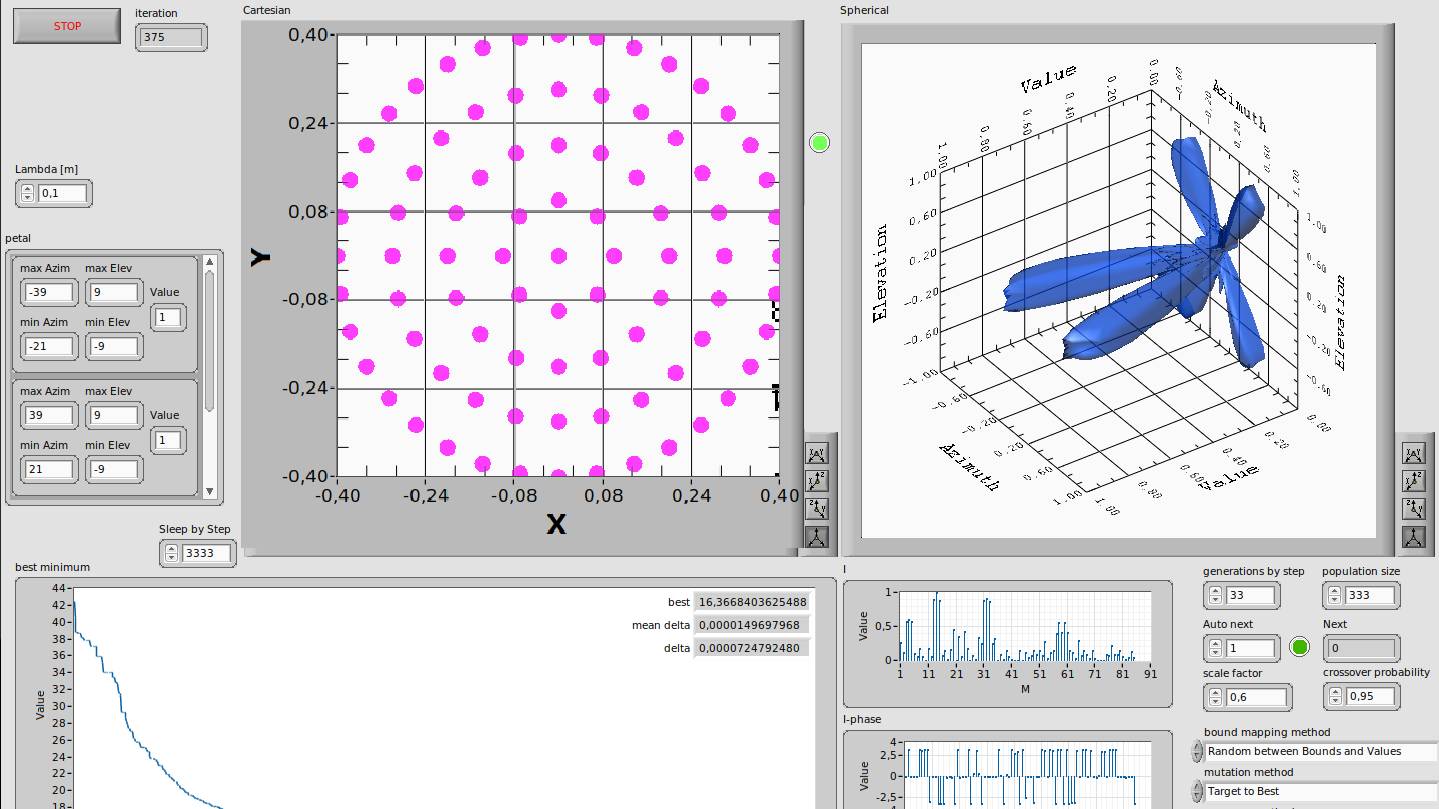Click petal list scrollbar up arrow
The image size is (1439, 809).
(x=209, y=261)
